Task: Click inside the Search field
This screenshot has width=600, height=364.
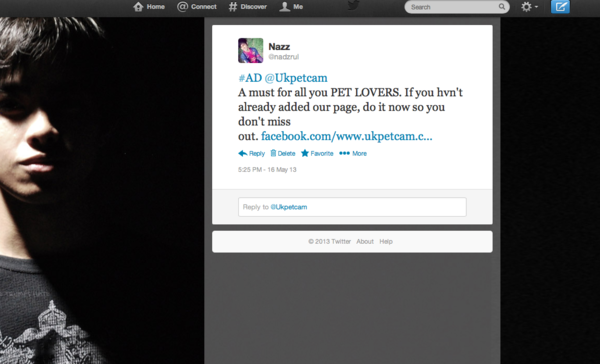Action: click(457, 7)
